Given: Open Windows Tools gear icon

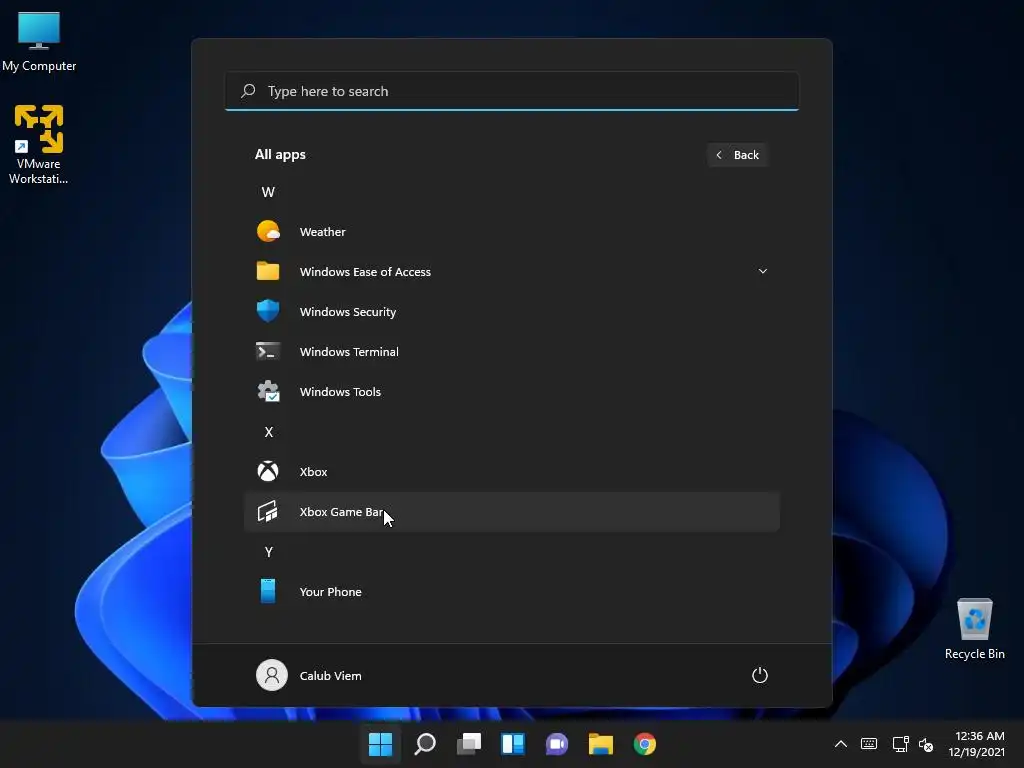Looking at the screenshot, I should (268, 391).
